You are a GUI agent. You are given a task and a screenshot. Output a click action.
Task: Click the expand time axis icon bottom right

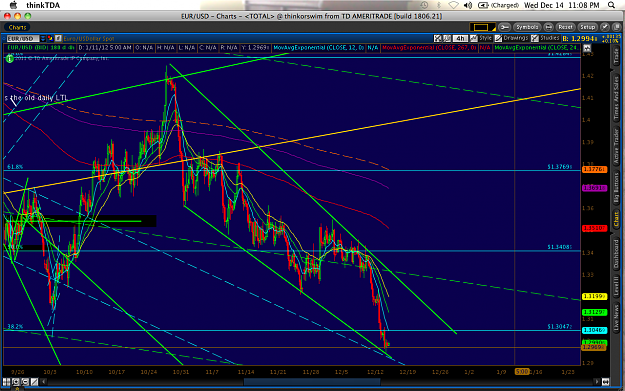pos(606,382)
